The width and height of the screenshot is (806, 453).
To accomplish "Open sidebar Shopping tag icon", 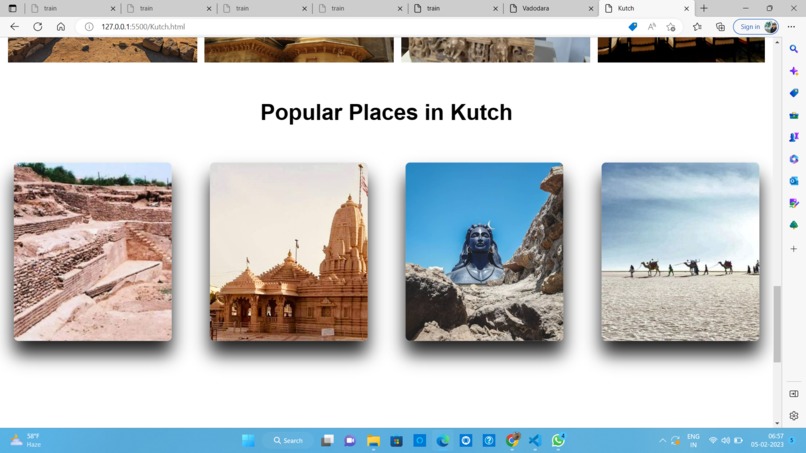I will pyautogui.click(x=794, y=93).
